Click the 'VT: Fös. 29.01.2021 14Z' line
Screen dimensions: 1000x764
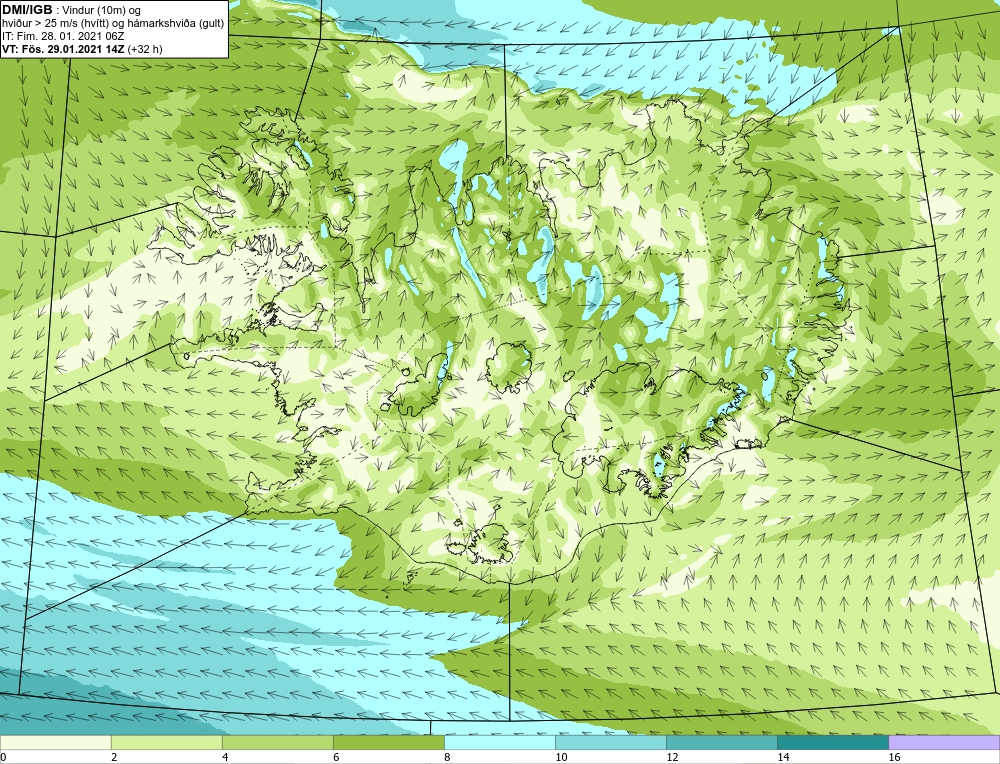click(63, 49)
